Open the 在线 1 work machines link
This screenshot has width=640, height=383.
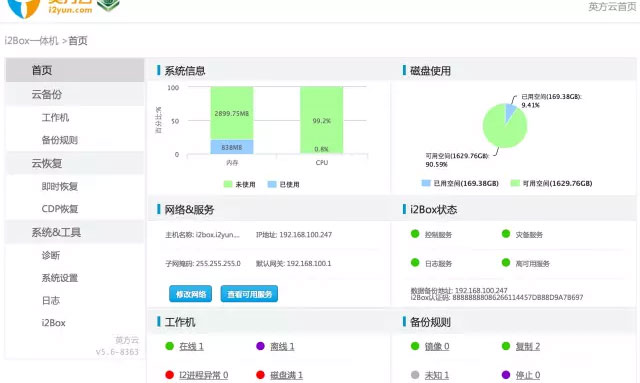click(191, 347)
